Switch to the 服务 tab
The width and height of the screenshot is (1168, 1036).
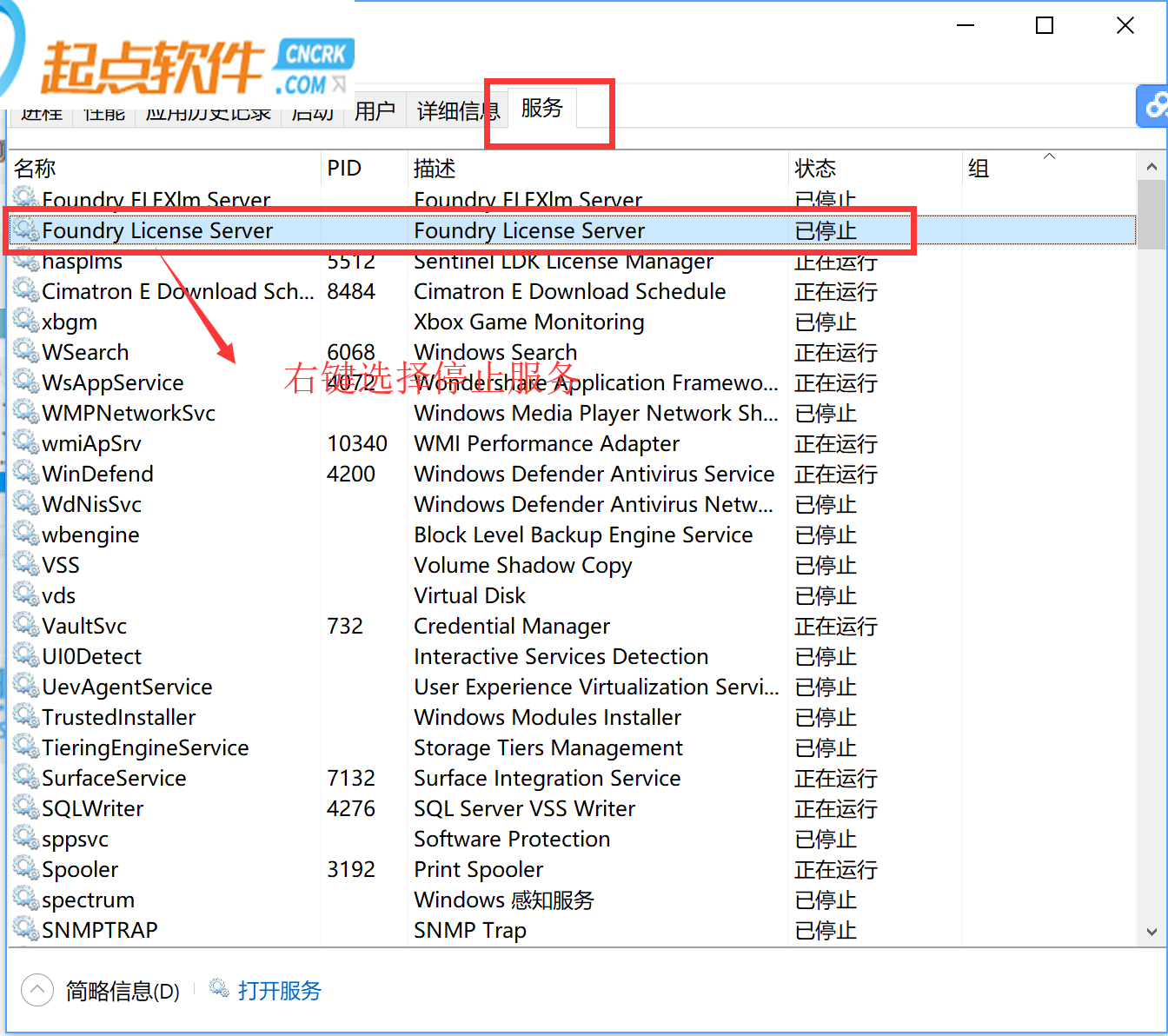click(542, 108)
